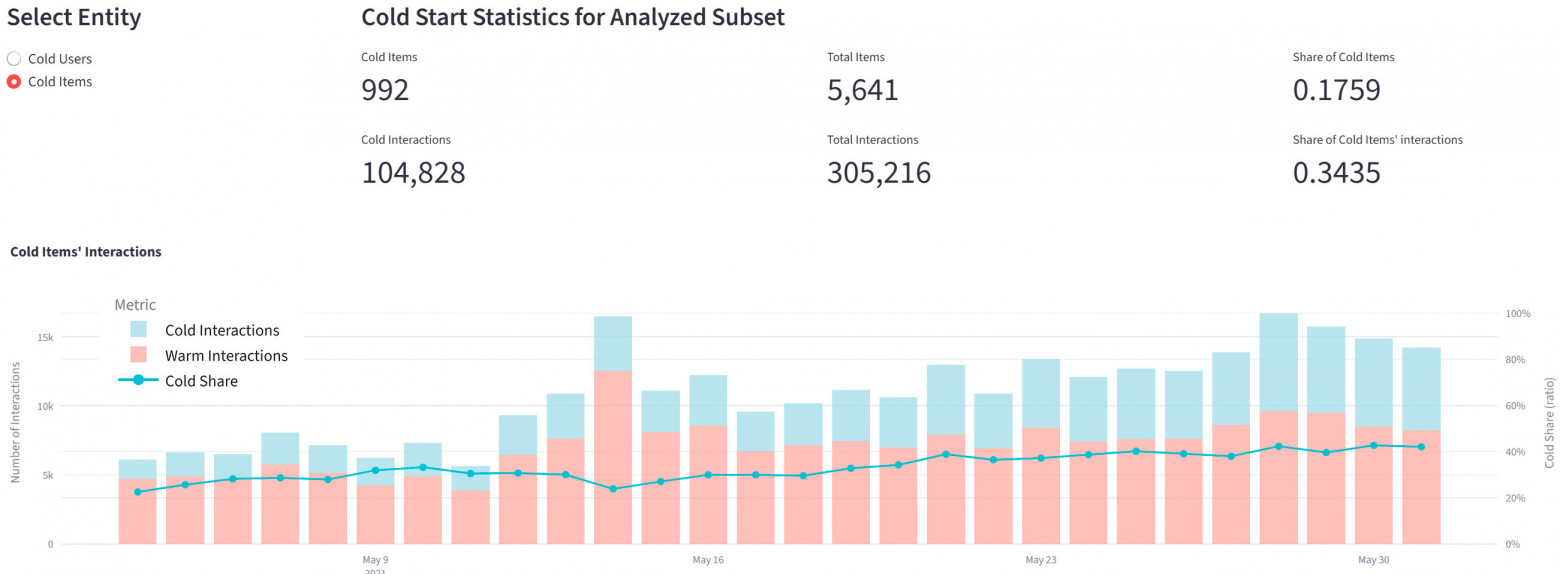The width and height of the screenshot is (1560, 574).
Task: Click the first Cold Share line point
Action: click(x=137, y=492)
